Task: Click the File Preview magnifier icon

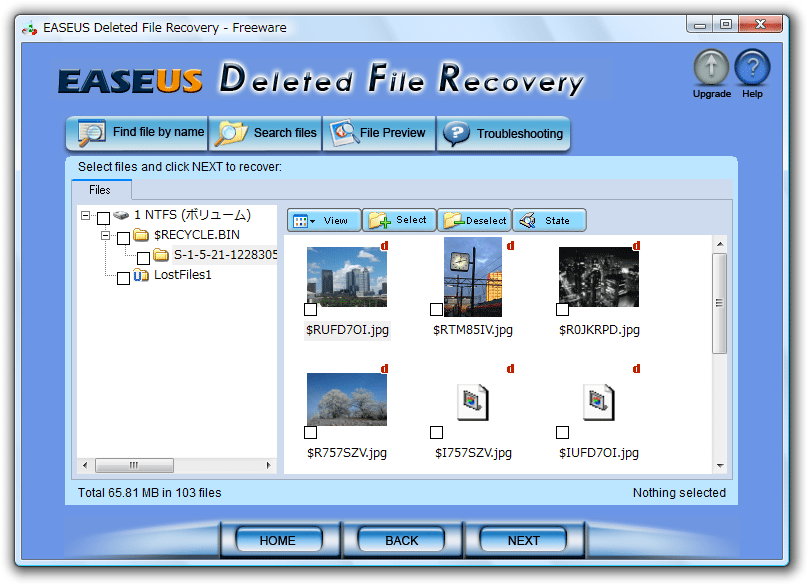Action: pos(344,134)
